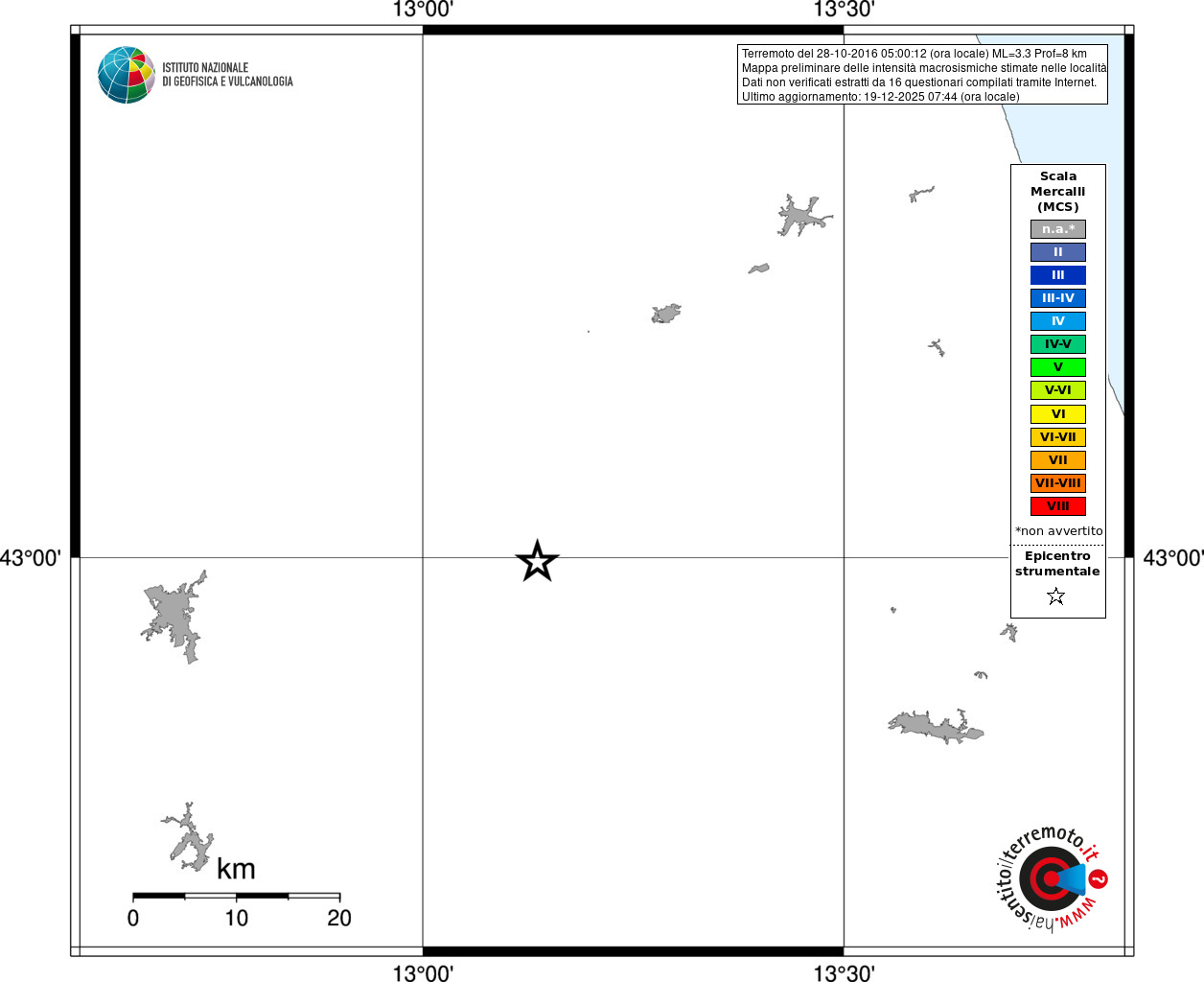Click the gray locality above the km scale
This screenshot has height=982, width=1204.
(x=190, y=838)
